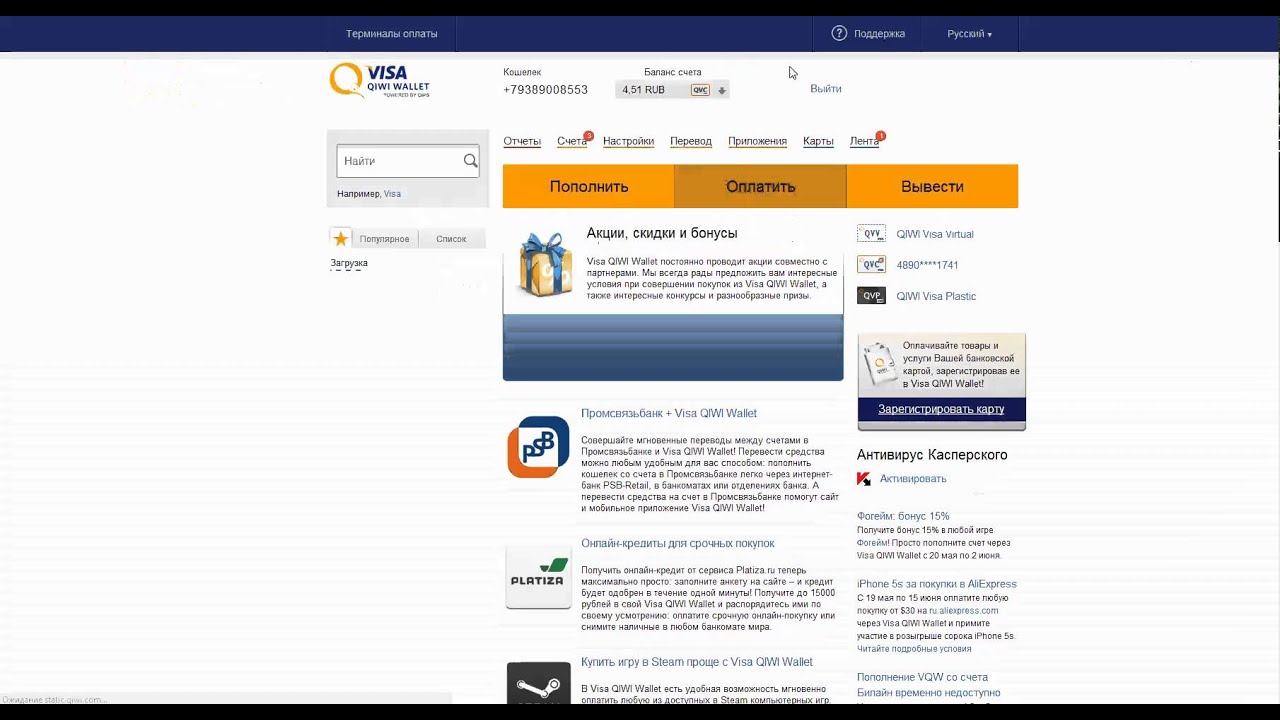Open the Фогейм: бонус 15% heading link
Image resolution: width=1280 pixels, height=720 pixels.
pos(903,516)
